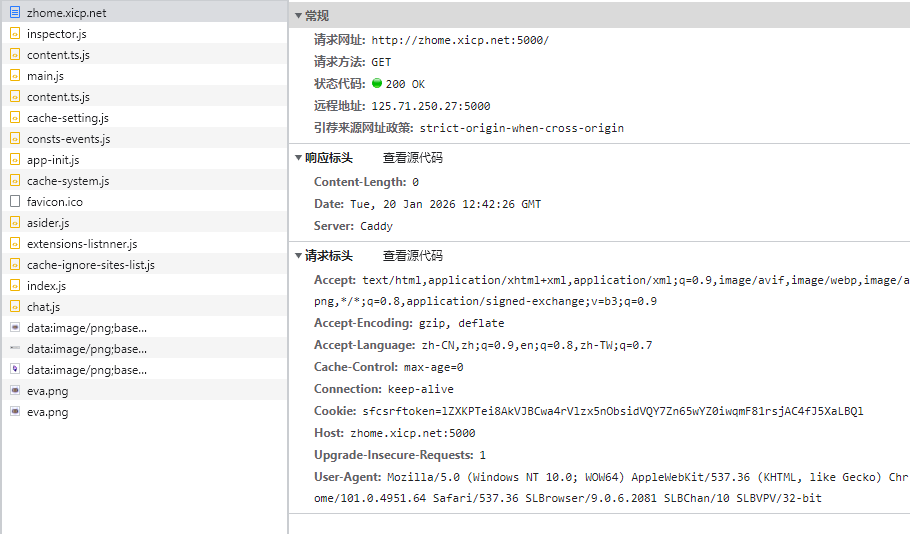This screenshot has width=910, height=534.
Task: Click the chat.js script icon
Action: [14, 307]
